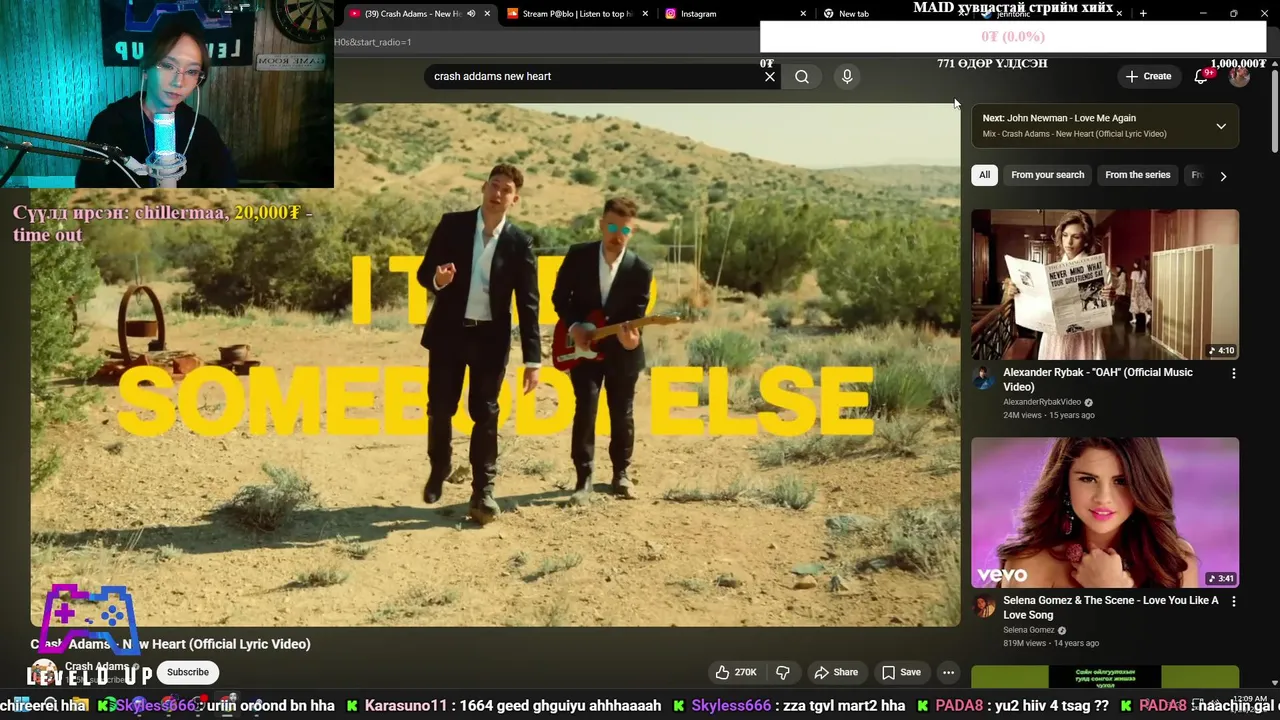Open the Crash Adams channel name link
This screenshot has width=1280, height=720.
[97, 666]
